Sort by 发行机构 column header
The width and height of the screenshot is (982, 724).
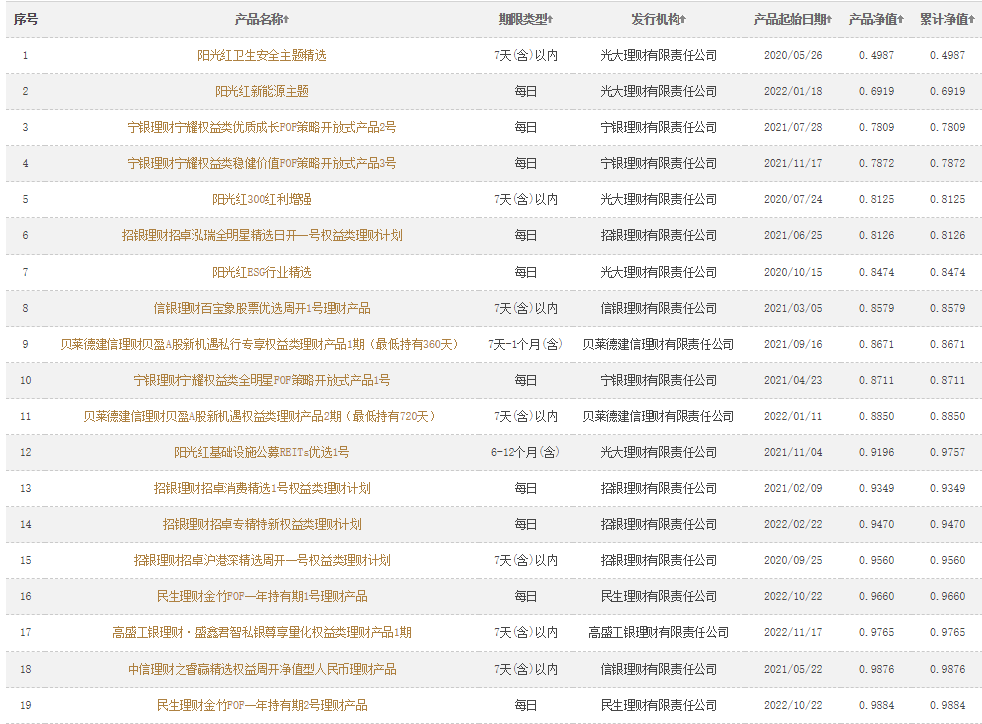[x=658, y=19]
